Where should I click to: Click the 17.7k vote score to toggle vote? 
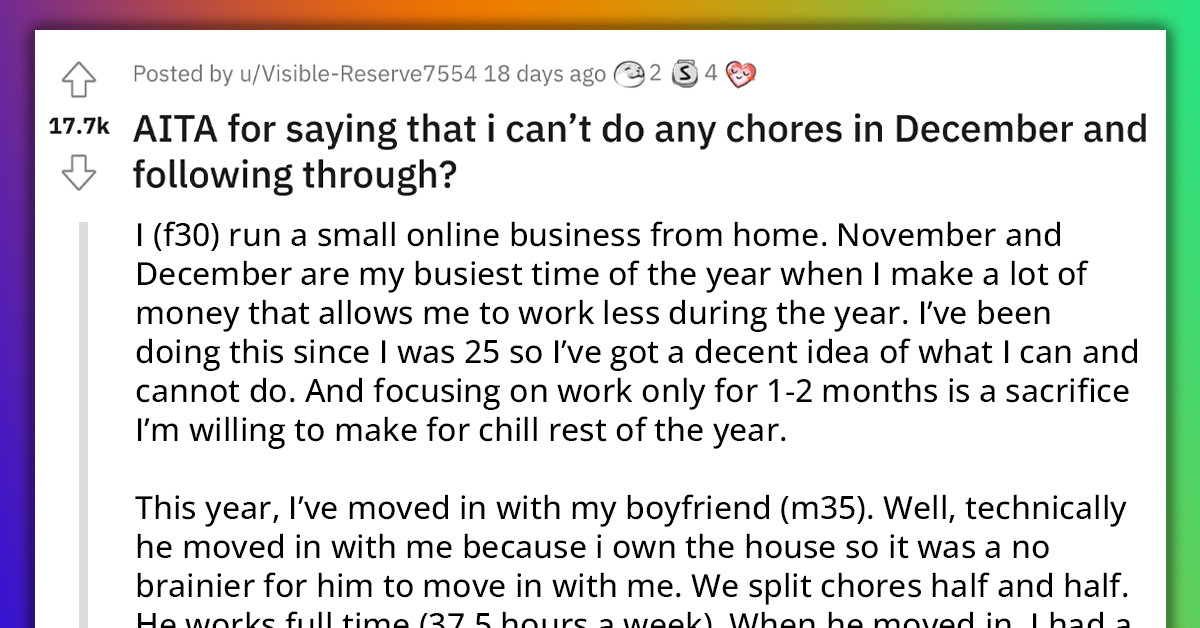pos(79,123)
